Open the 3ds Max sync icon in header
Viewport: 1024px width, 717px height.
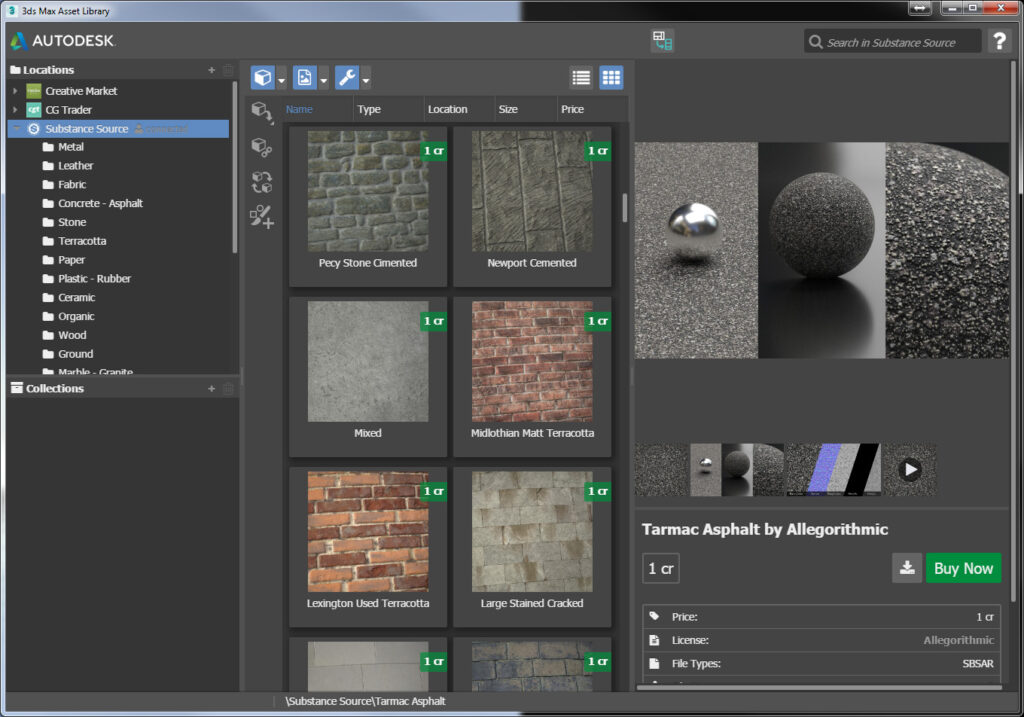click(x=662, y=40)
